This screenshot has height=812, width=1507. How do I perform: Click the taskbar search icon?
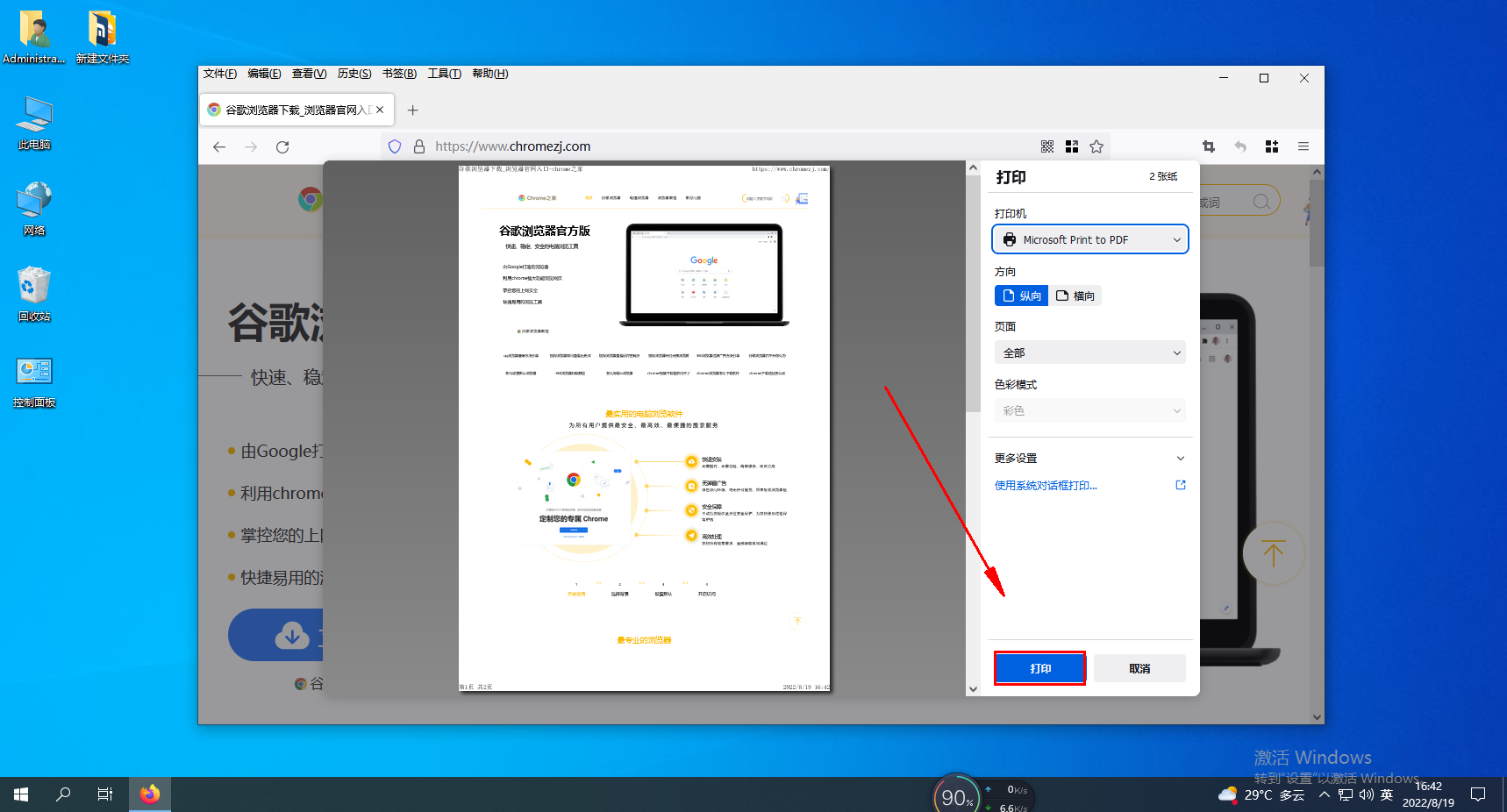point(63,794)
